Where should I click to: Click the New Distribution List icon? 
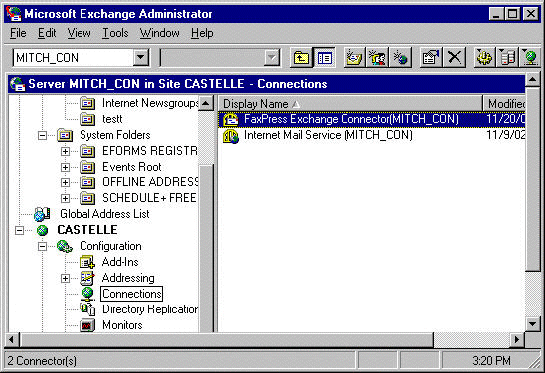377,58
